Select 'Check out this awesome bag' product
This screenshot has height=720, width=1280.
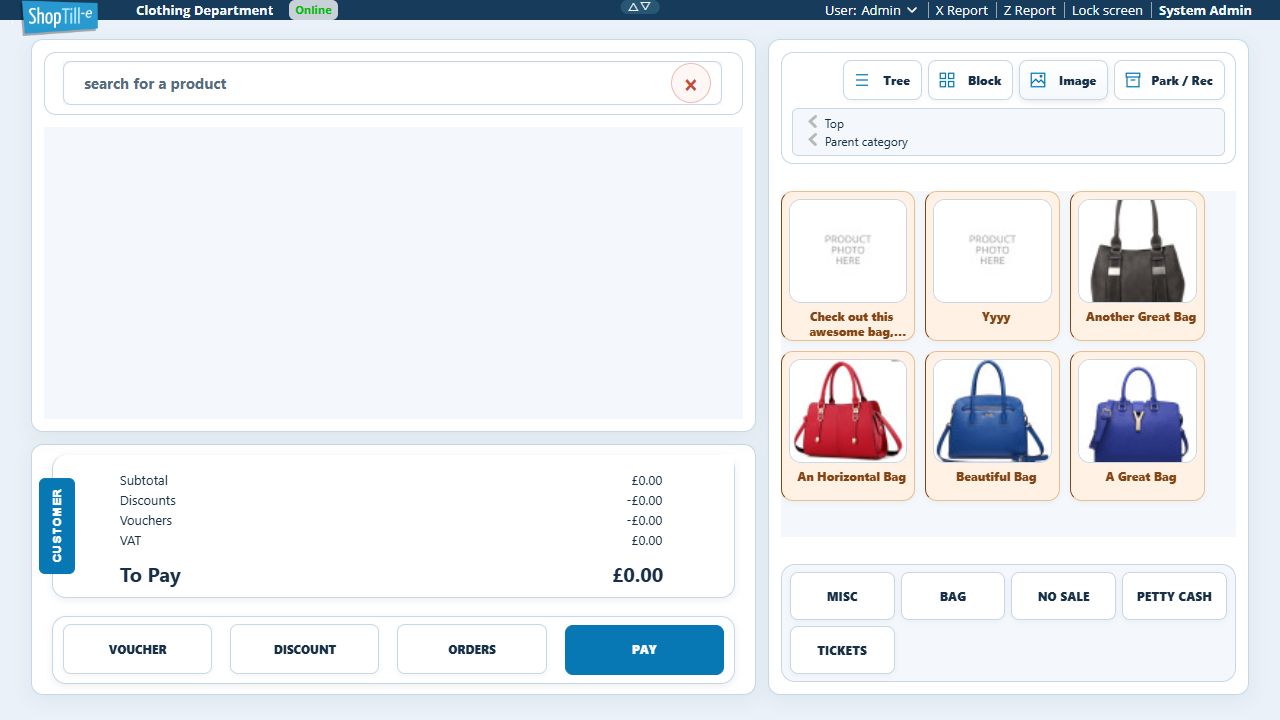[x=848, y=266]
